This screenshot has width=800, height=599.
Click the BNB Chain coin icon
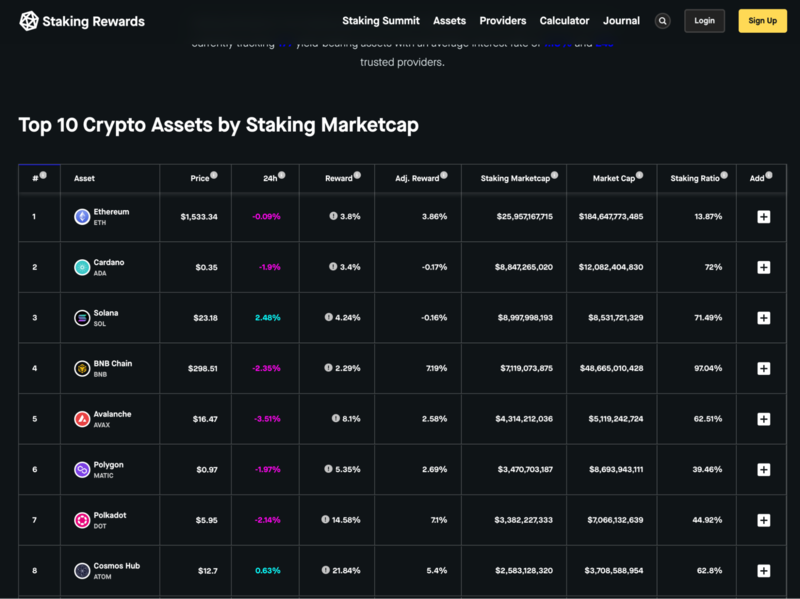tap(82, 368)
